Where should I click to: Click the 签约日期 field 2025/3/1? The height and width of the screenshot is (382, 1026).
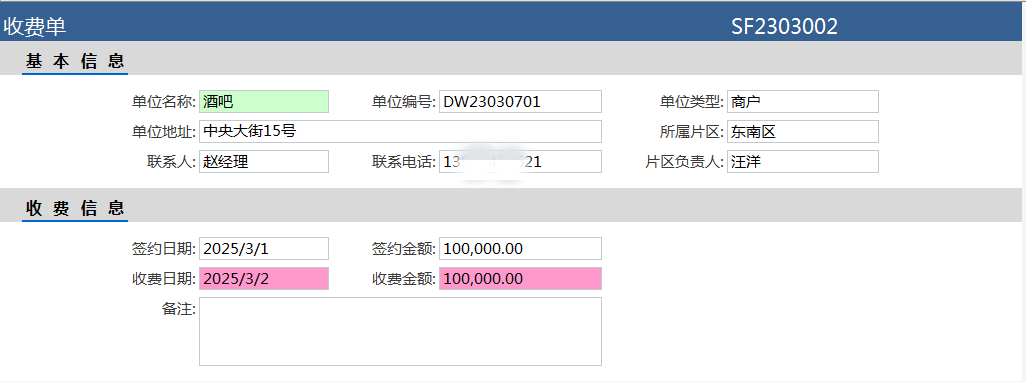(264, 249)
